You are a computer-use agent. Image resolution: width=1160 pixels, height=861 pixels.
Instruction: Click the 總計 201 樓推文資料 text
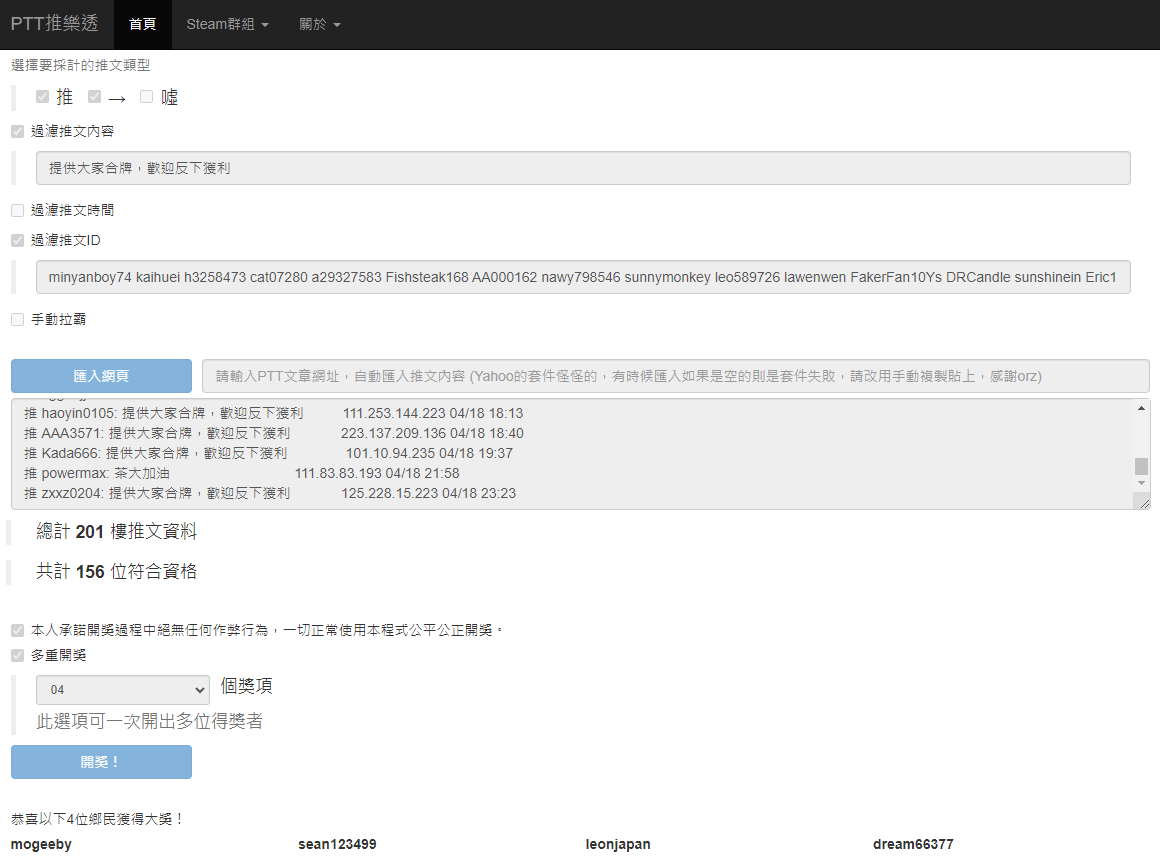click(x=117, y=531)
